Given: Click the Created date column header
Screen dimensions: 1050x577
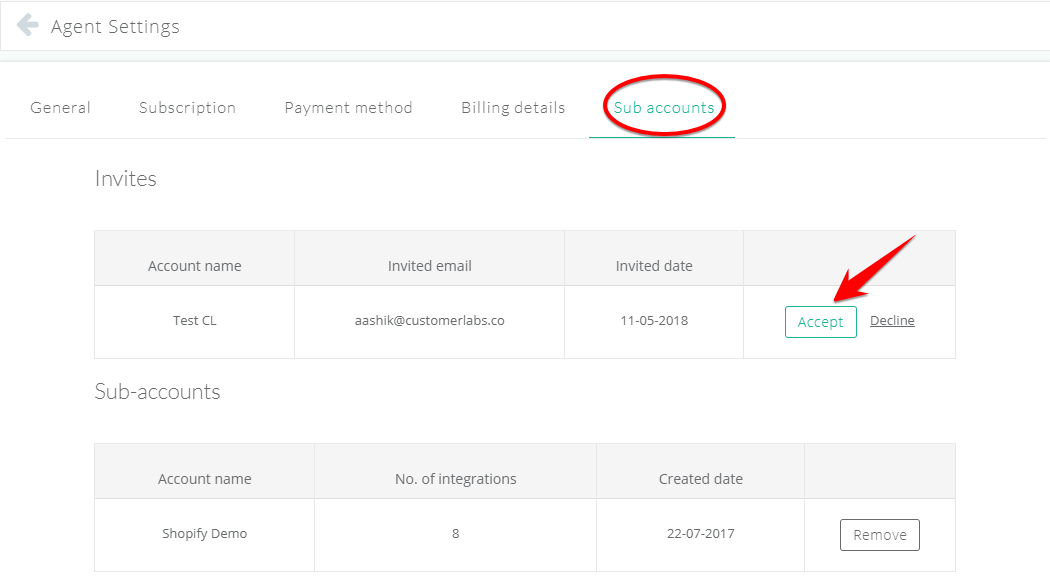Looking at the screenshot, I should pos(700,479).
